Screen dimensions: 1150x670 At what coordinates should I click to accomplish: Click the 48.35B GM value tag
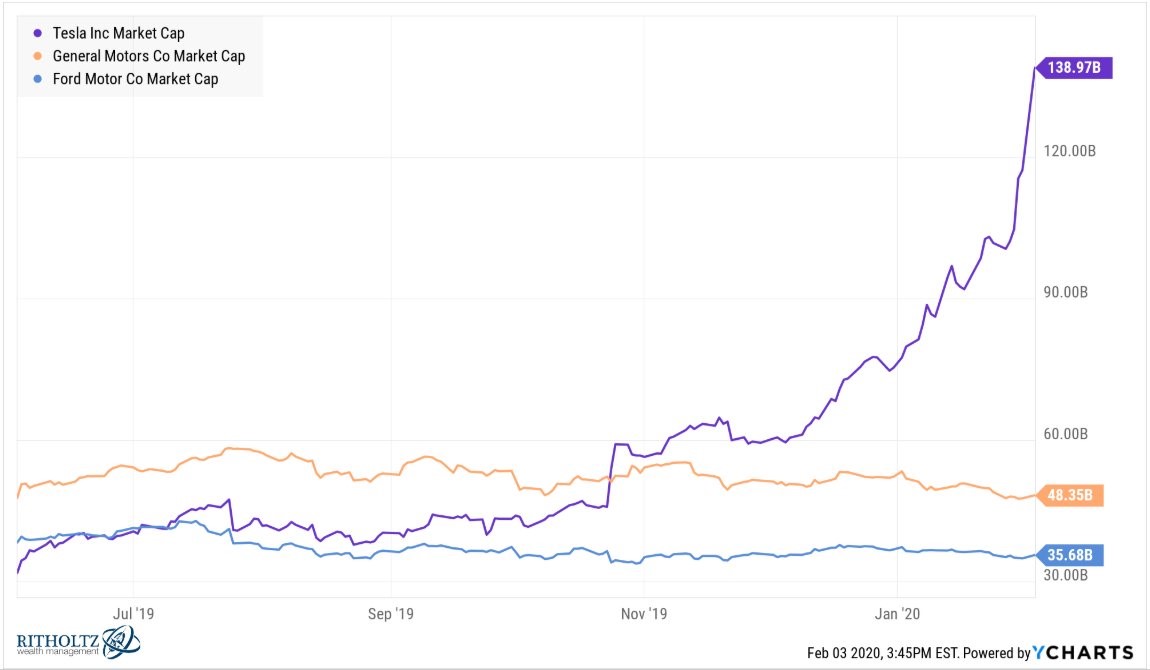point(1069,495)
